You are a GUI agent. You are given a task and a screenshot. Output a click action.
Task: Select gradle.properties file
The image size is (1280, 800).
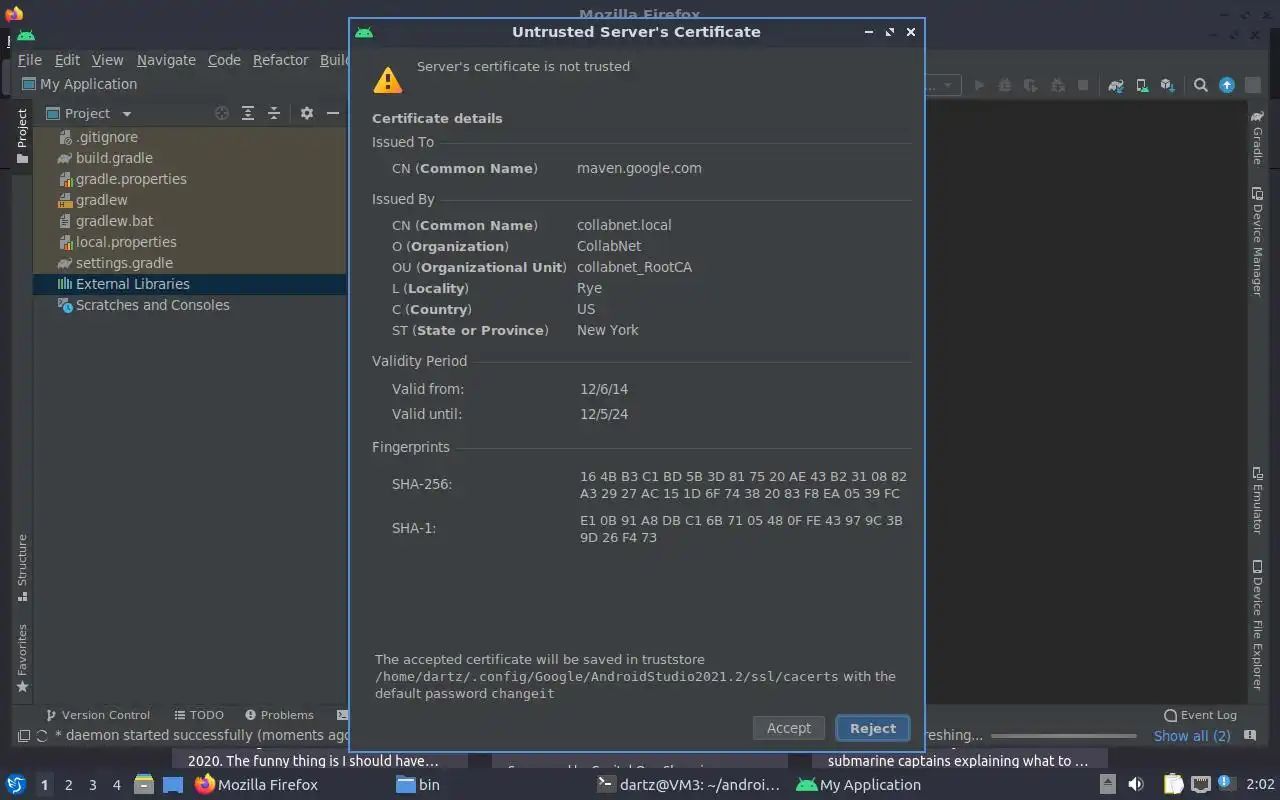[190, 179]
